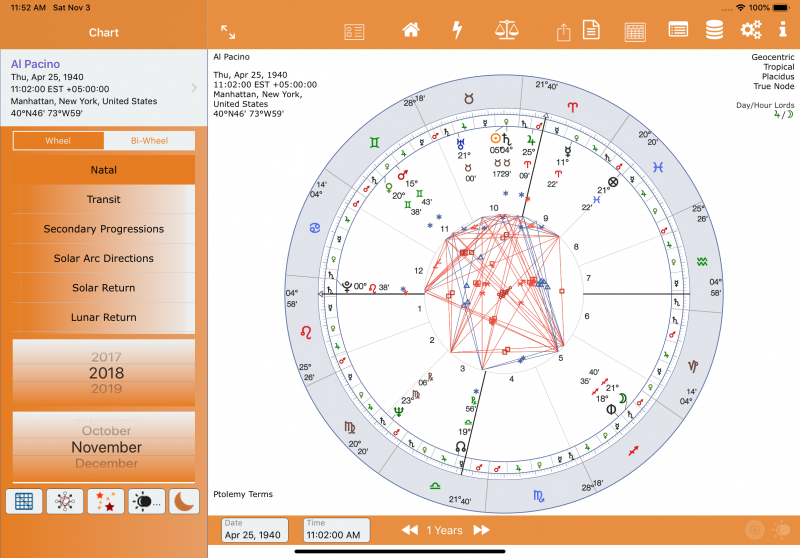The image size is (800, 558).
Task: Switch to Bi-Wheel mode
Action: pyautogui.click(x=149, y=141)
